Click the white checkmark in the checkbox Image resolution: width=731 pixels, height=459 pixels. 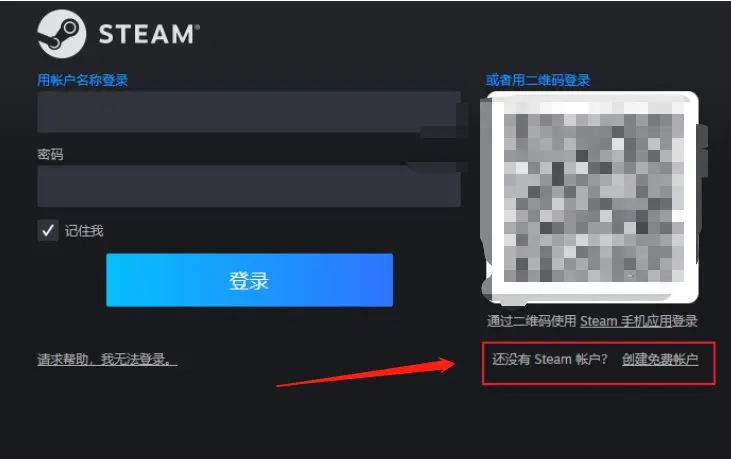click(48, 230)
